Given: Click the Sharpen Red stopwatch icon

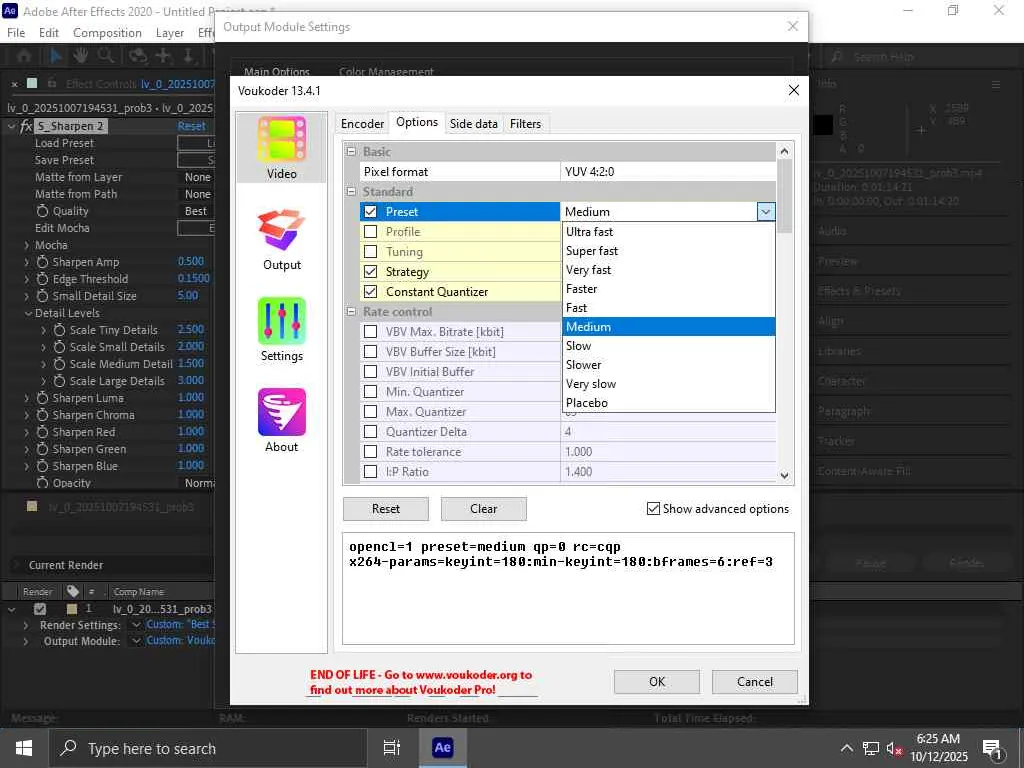Looking at the screenshot, I should (x=42, y=432).
